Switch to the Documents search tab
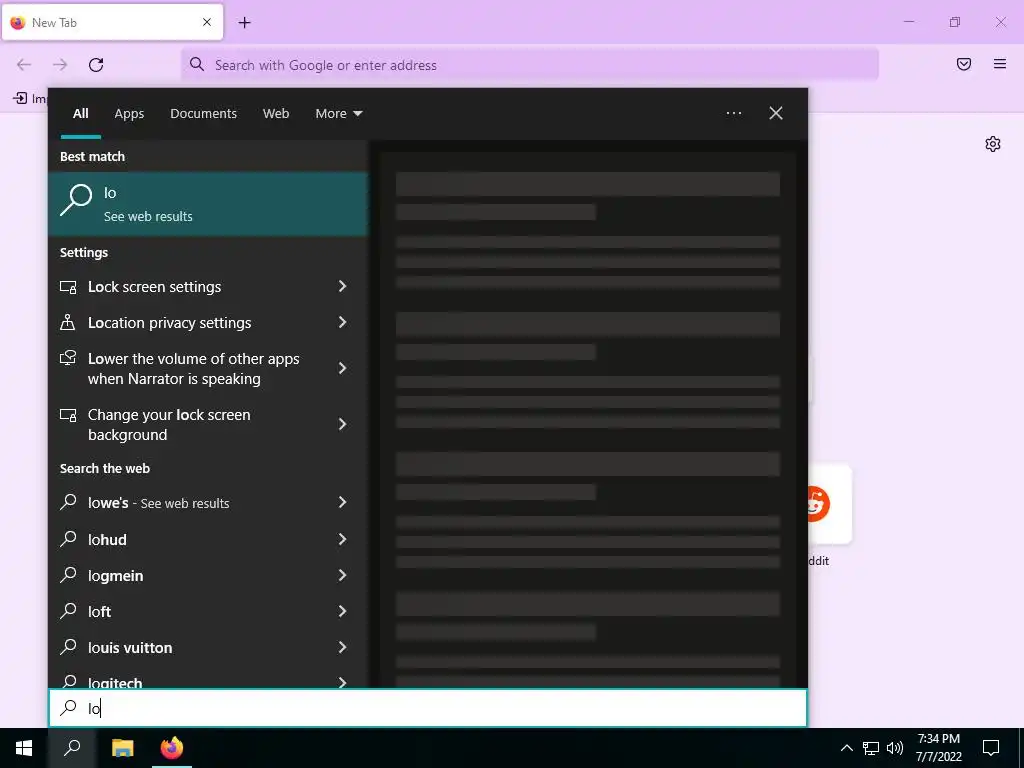The width and height of the screenshot is (1024, 768). point(204,114)
